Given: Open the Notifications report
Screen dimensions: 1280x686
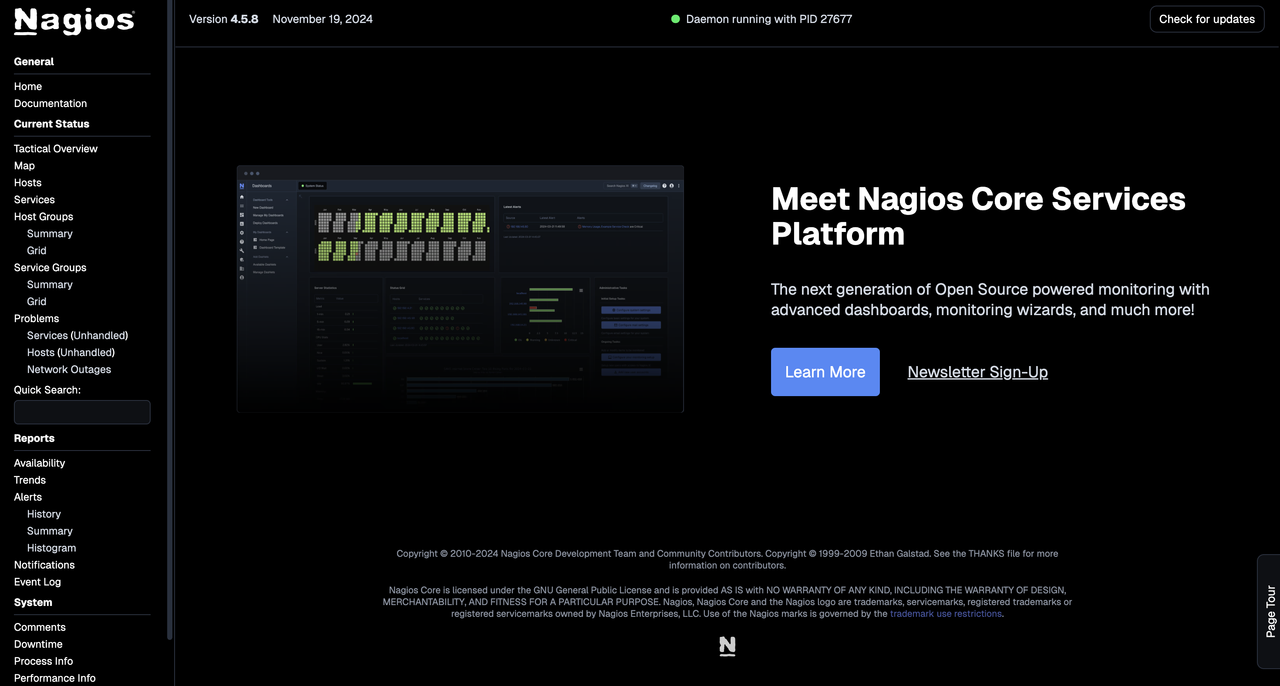Looking at the screenshot, I should [x=44, y=565].
